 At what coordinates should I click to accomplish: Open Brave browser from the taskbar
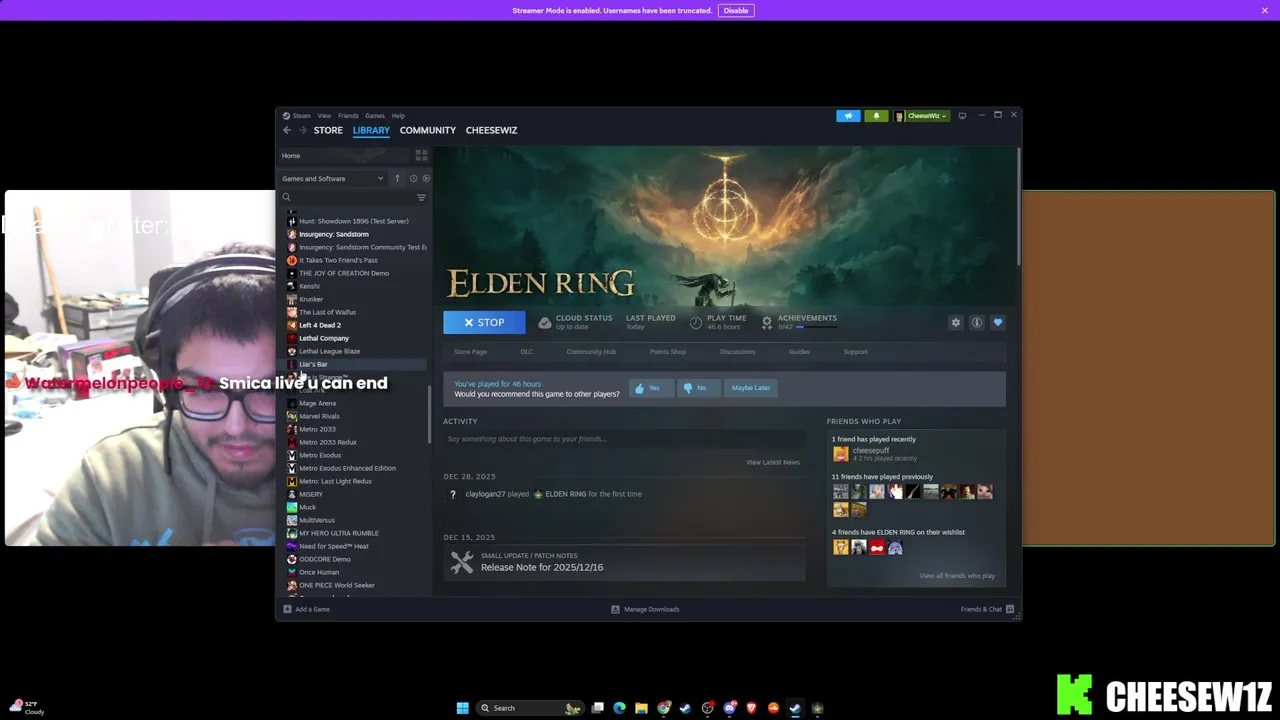[x=752, y=708]
